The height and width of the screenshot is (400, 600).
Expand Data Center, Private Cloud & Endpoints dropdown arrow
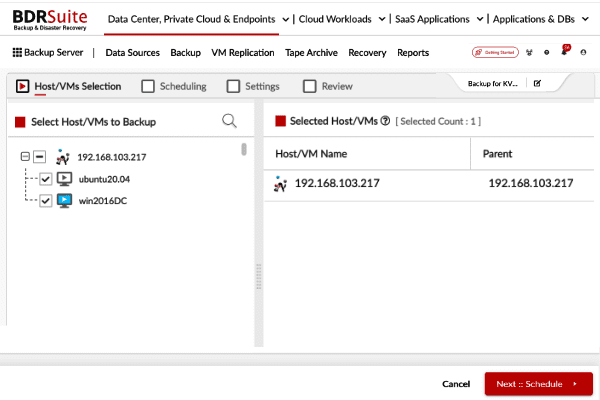tap(285, 20)
